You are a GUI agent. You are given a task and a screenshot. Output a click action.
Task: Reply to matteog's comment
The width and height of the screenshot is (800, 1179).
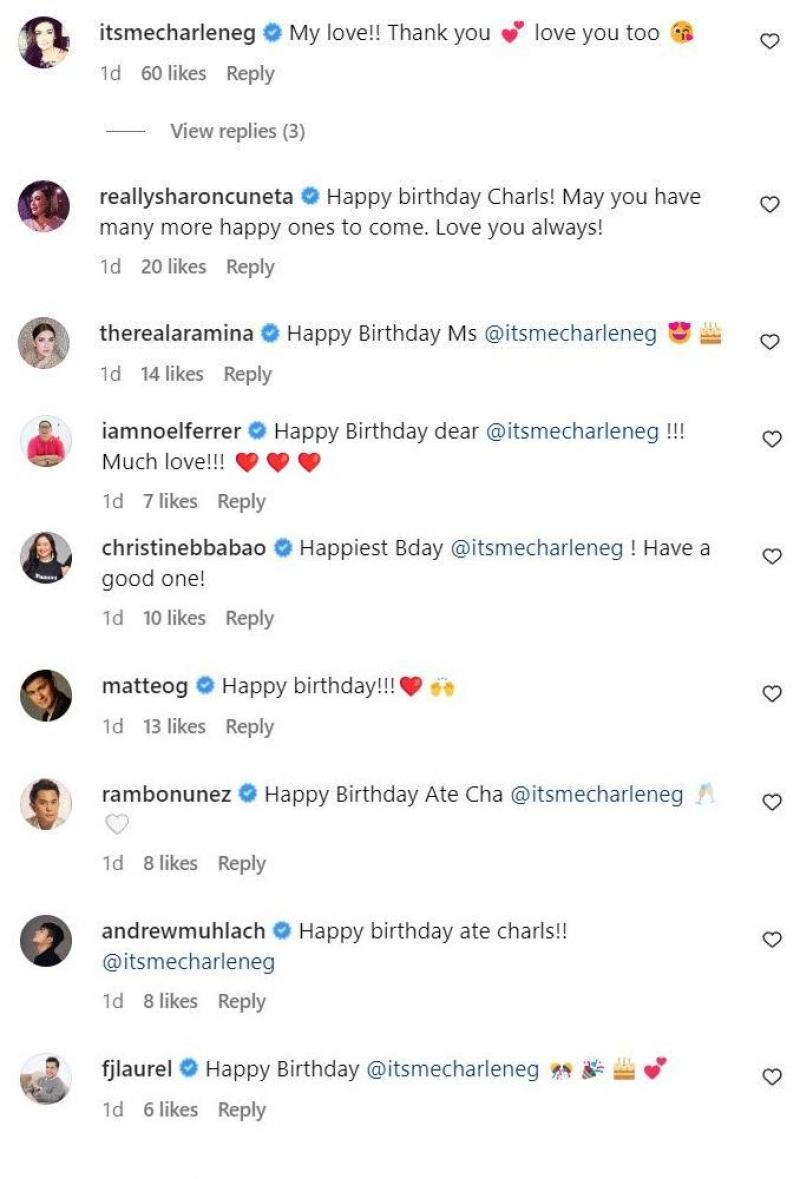coord(250,727)
